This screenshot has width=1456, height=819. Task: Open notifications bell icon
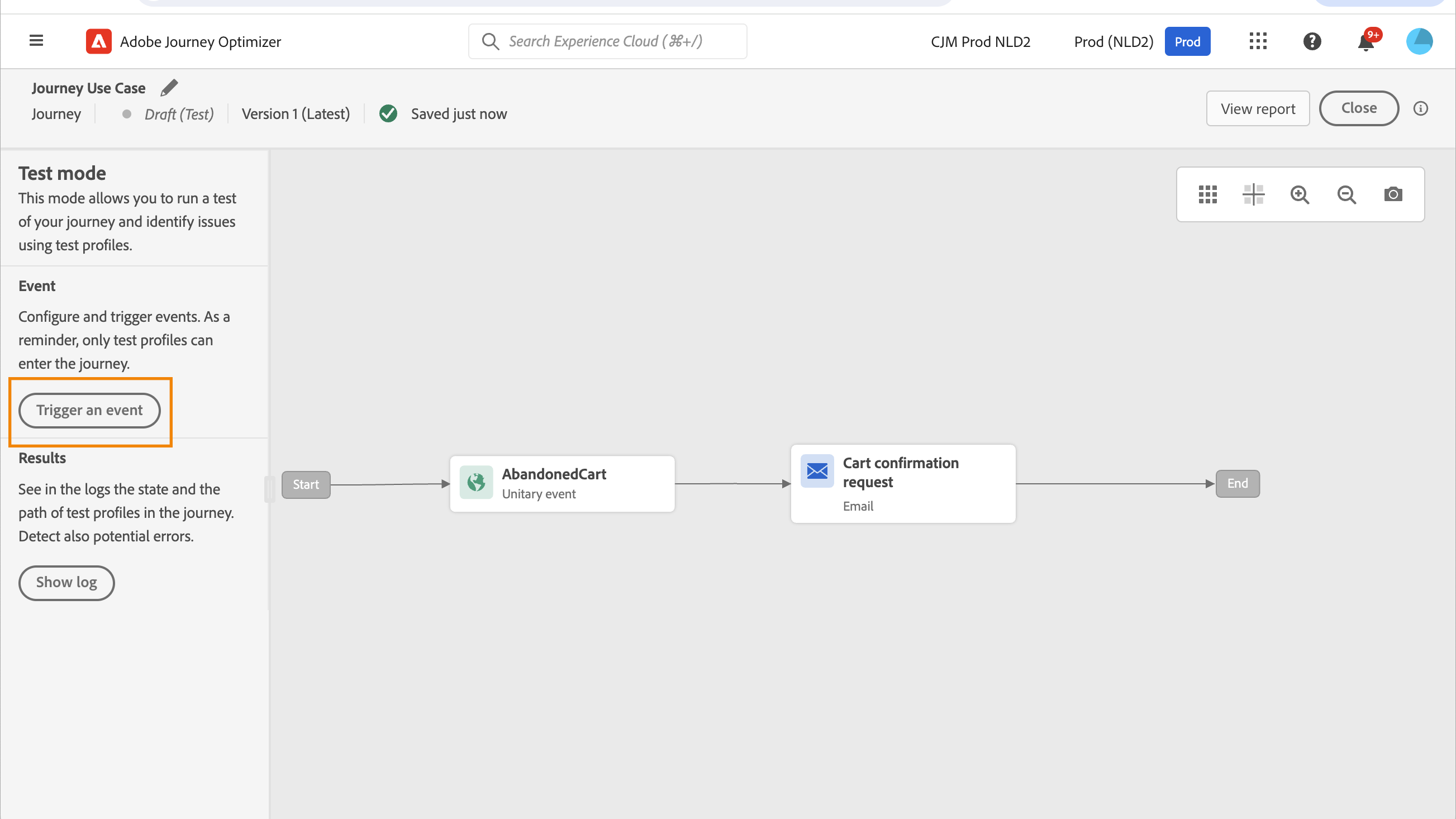point(1366,42)
